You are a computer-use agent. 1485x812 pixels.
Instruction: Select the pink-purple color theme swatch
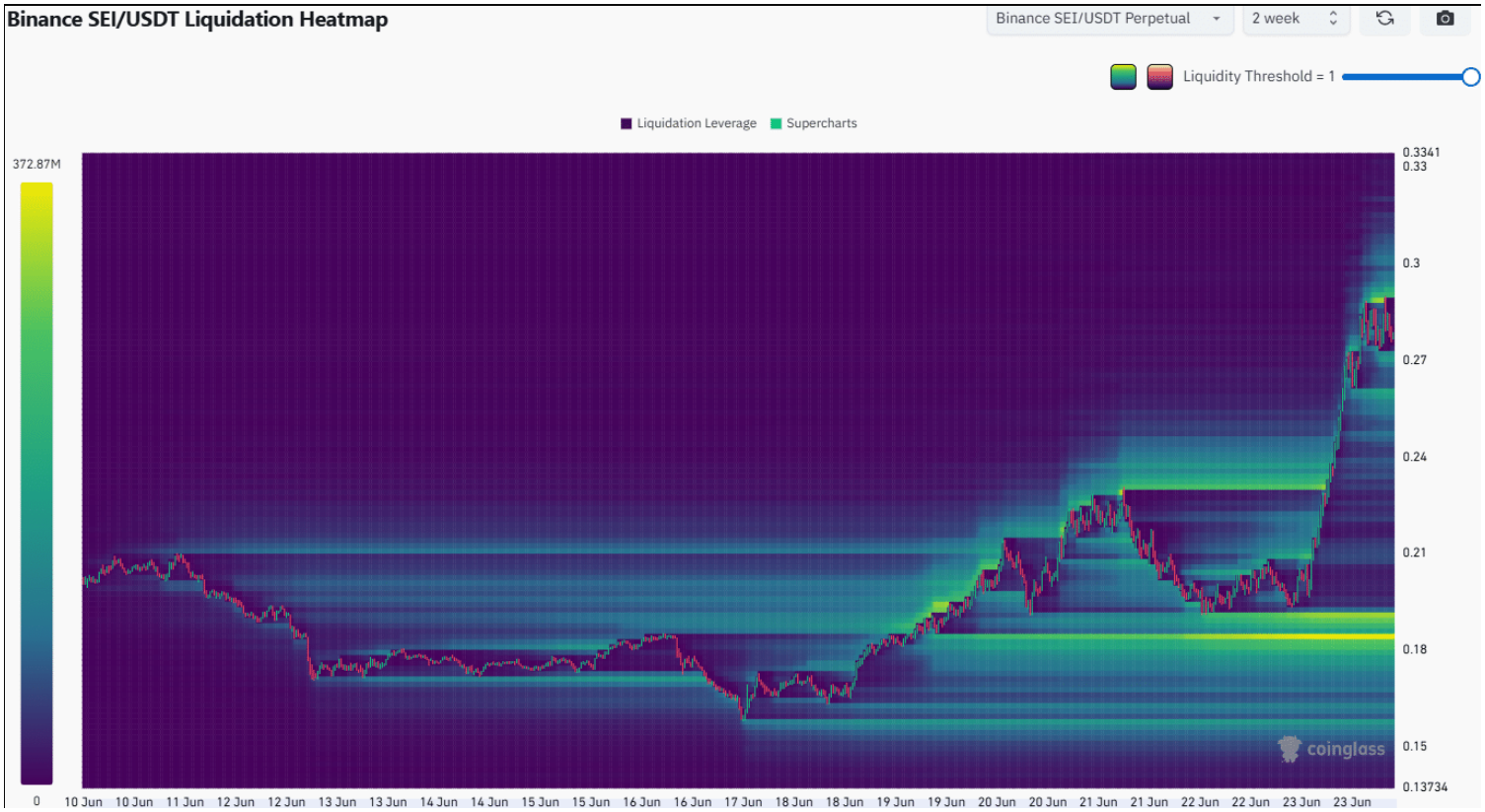(1159, 77)
